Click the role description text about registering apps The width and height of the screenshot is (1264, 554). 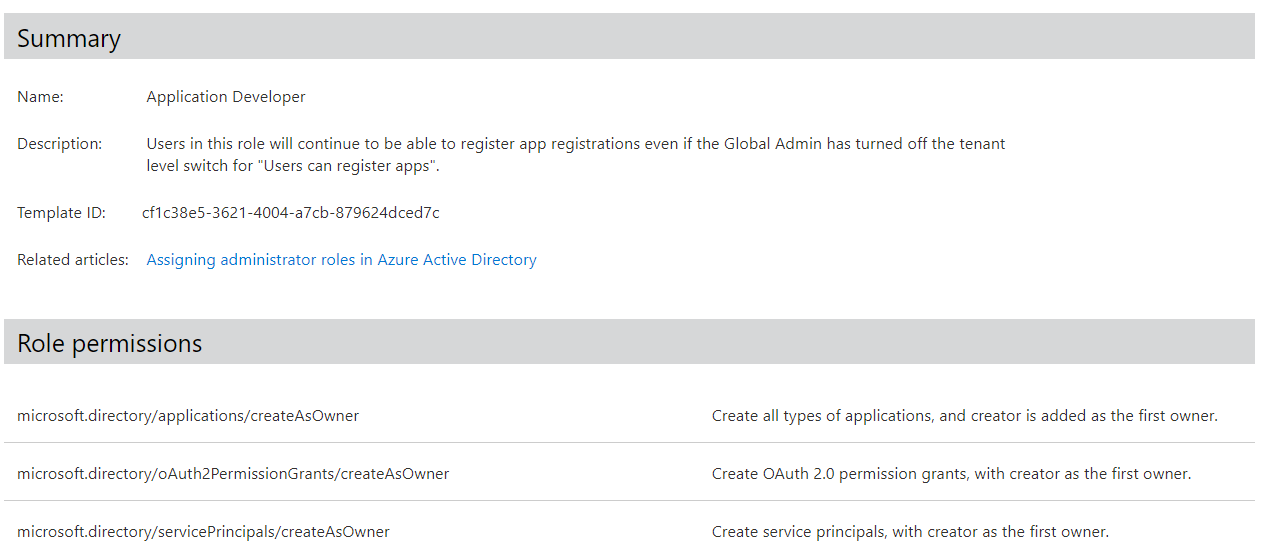(576, 155)
